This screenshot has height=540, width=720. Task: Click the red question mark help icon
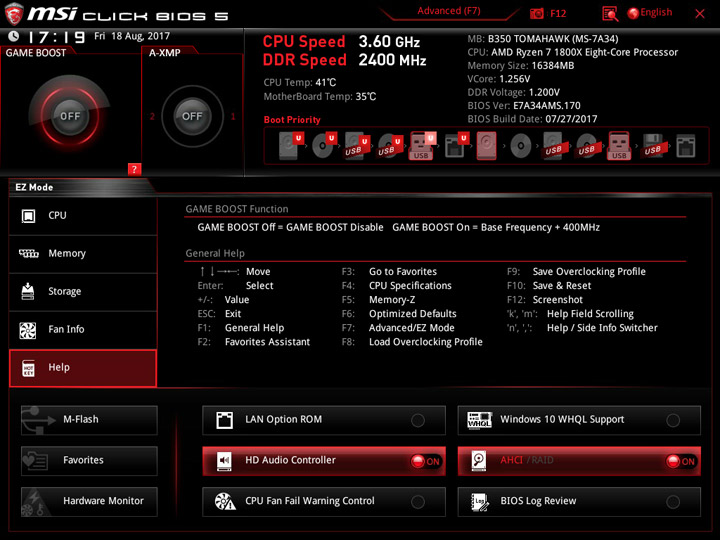[x=134, y=169]
